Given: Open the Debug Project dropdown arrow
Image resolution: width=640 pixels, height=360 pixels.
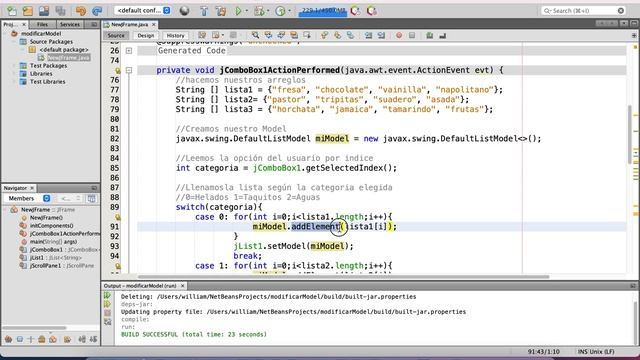Looking at the screenshot, I should (268, 11).
